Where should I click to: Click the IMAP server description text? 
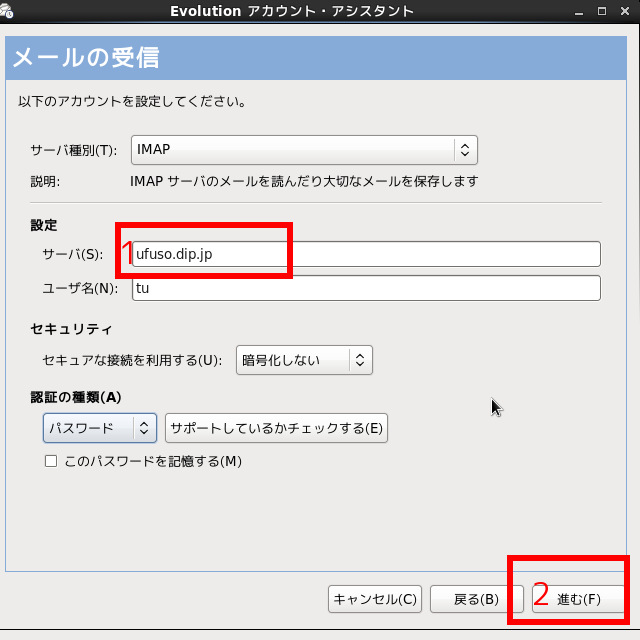point(304,182)
